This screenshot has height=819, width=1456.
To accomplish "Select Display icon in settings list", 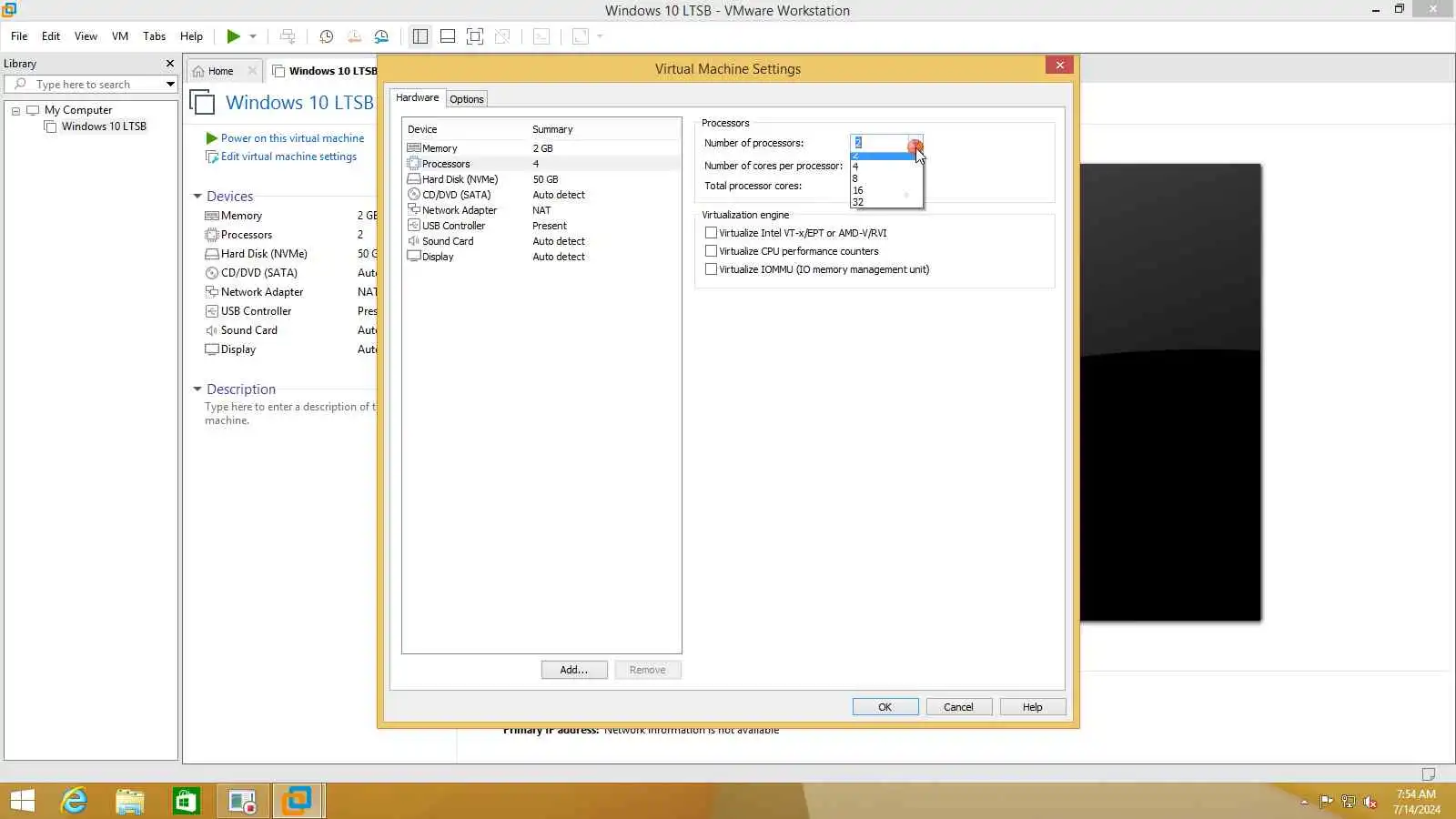I will coord(414,257).
